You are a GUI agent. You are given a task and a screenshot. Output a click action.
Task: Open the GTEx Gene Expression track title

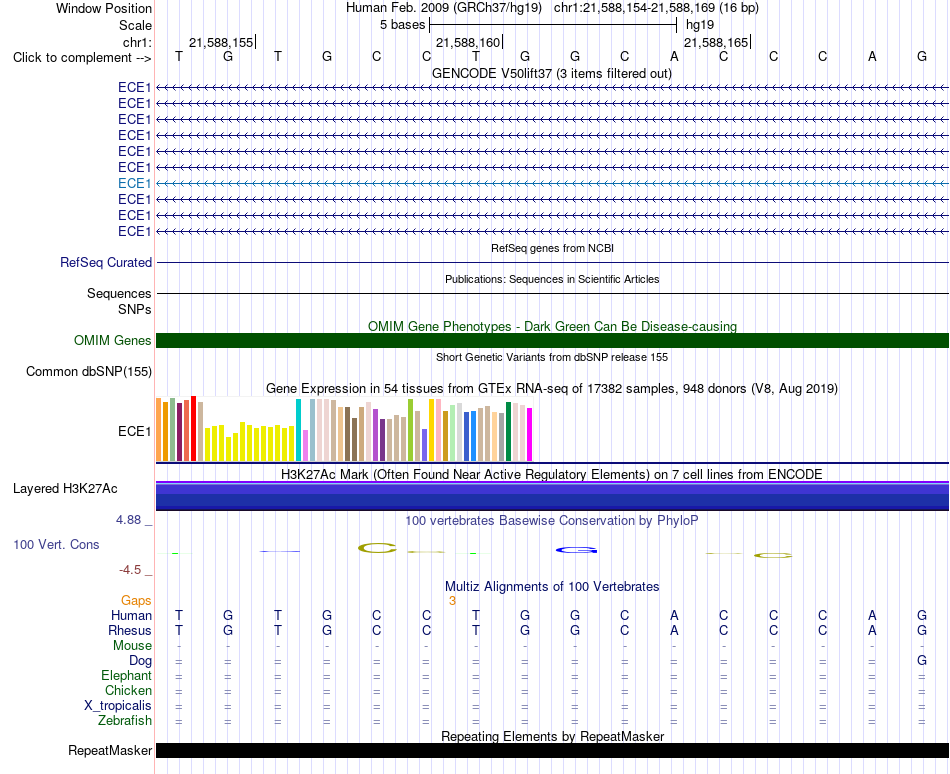tap(552, 389)
